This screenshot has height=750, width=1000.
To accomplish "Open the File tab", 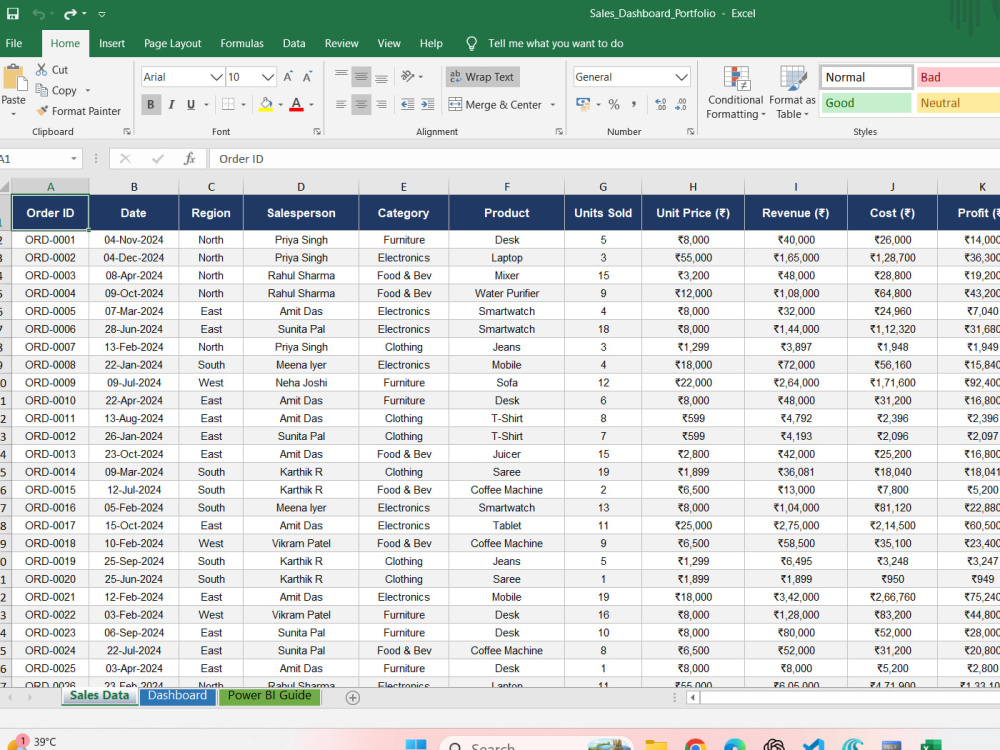I will pyautogui.click(x=14, y=43).
